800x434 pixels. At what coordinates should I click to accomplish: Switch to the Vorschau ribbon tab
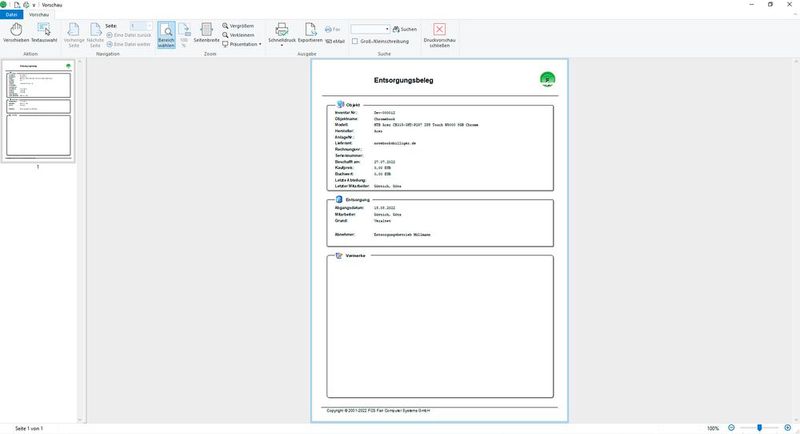point(42,15)
